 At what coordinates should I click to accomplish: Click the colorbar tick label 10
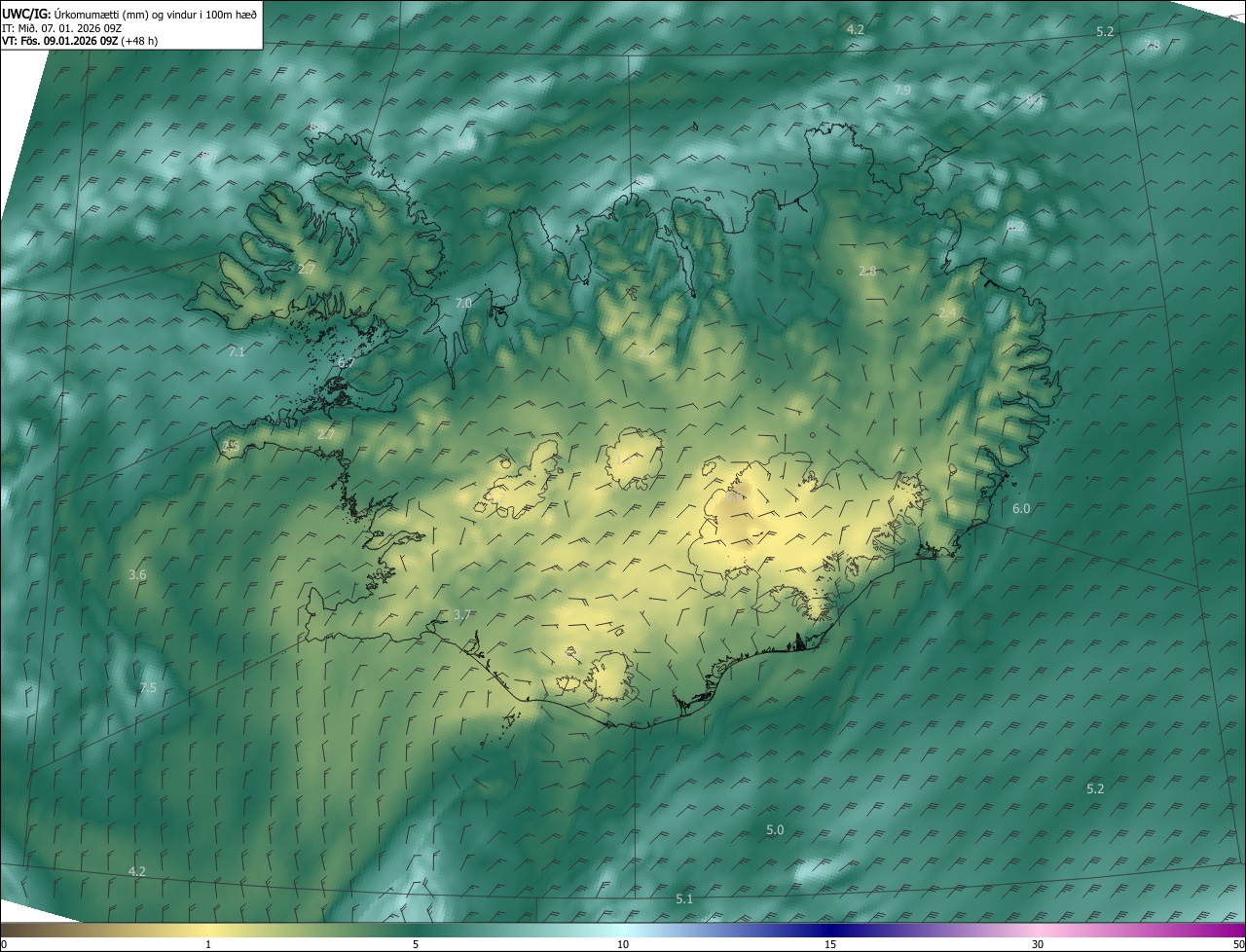pyautogui.click(x=623, y=945)
